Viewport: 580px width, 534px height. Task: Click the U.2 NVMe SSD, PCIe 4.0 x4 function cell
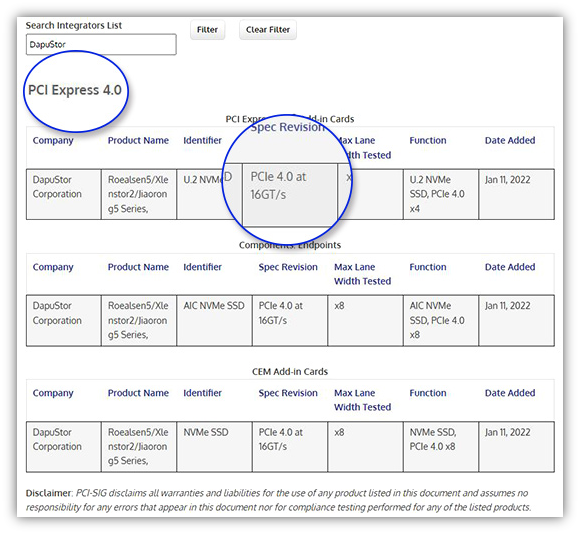click(441, 194)
